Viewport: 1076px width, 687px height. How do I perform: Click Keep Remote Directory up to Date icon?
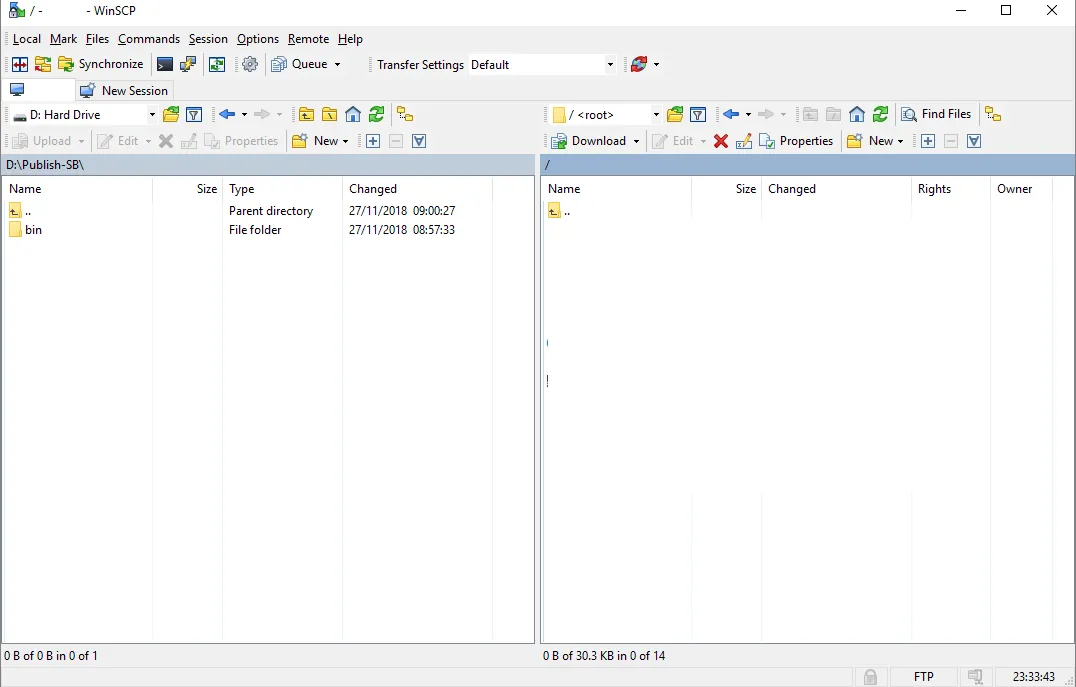(x=217, y=65)
